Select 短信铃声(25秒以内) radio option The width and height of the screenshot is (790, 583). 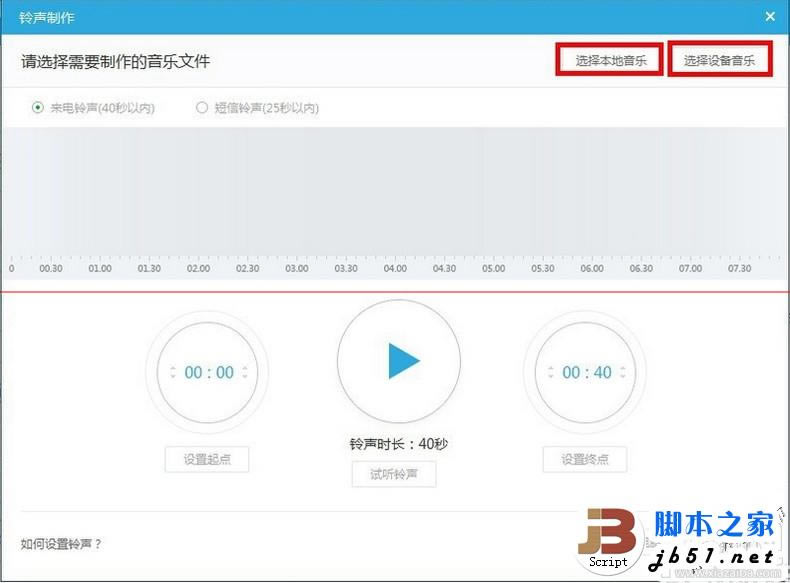pyautogui.click(x=257, y=108)
